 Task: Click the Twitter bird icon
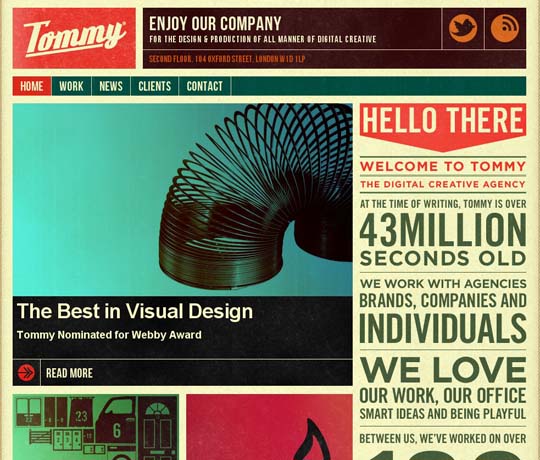pyautogui.click(x=463, y=28)
